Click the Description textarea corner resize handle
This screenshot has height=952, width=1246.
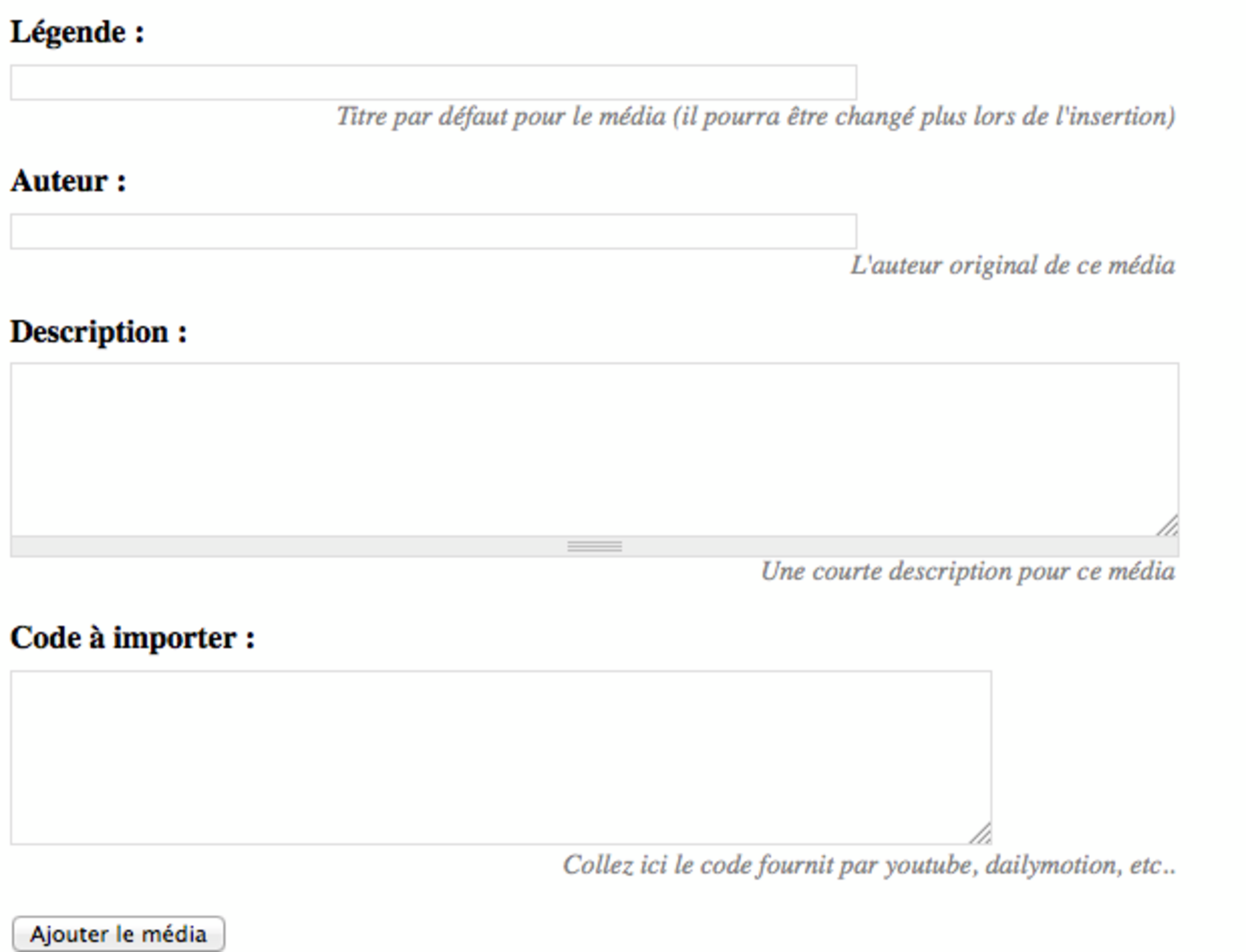tap(1168, 526)
